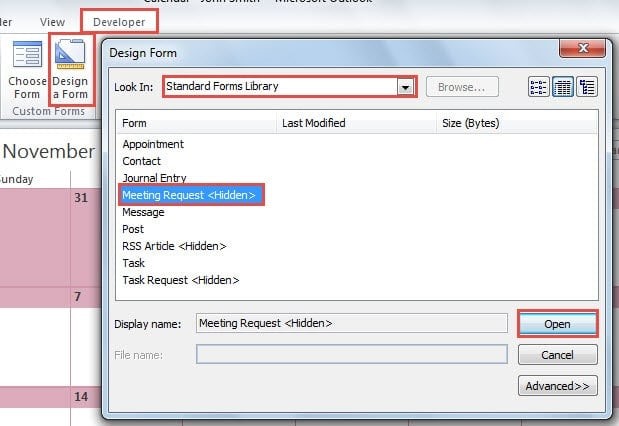
Task: Sort by Last Modified column header
Action: tap(314, 123)
